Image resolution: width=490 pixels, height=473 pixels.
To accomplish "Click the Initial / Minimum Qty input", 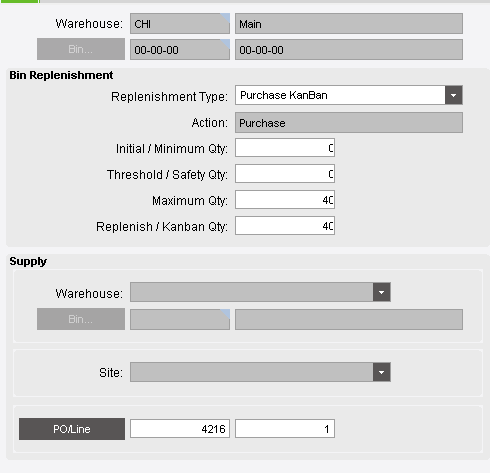I will coord(285,148).
